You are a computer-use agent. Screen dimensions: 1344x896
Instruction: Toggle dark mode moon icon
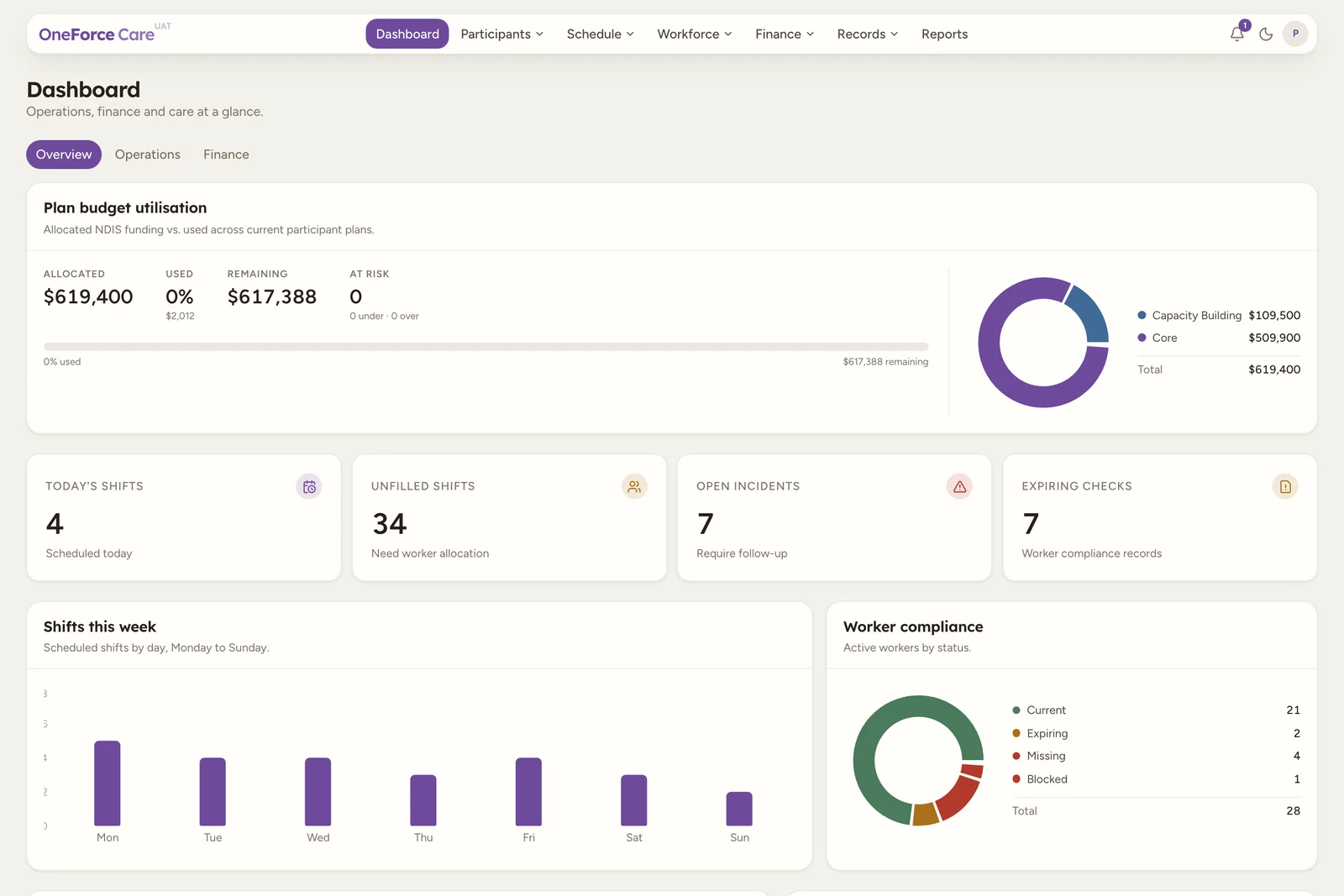click(x=1266, y=34)
